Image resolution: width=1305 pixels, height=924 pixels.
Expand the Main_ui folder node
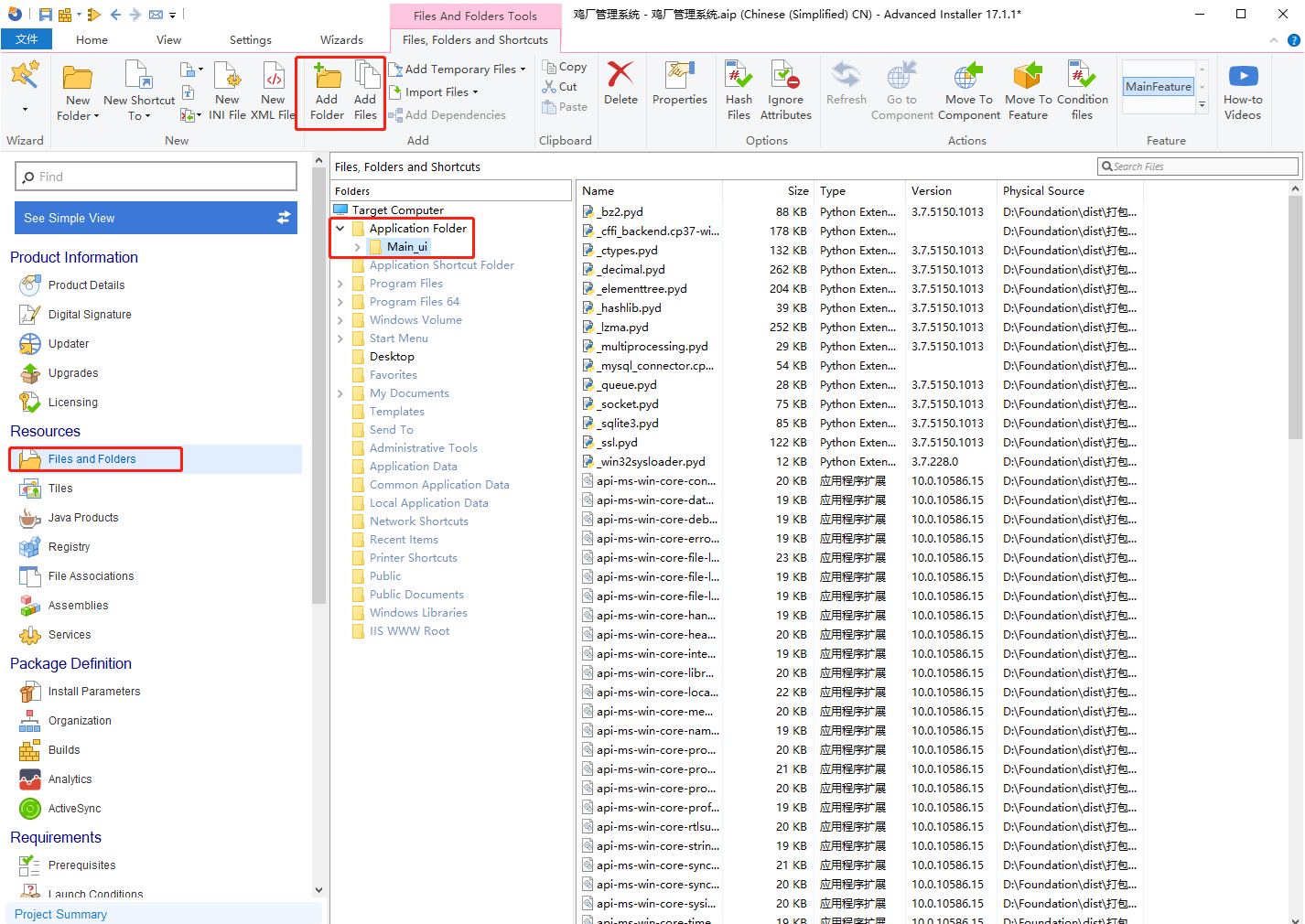(358, 247)
